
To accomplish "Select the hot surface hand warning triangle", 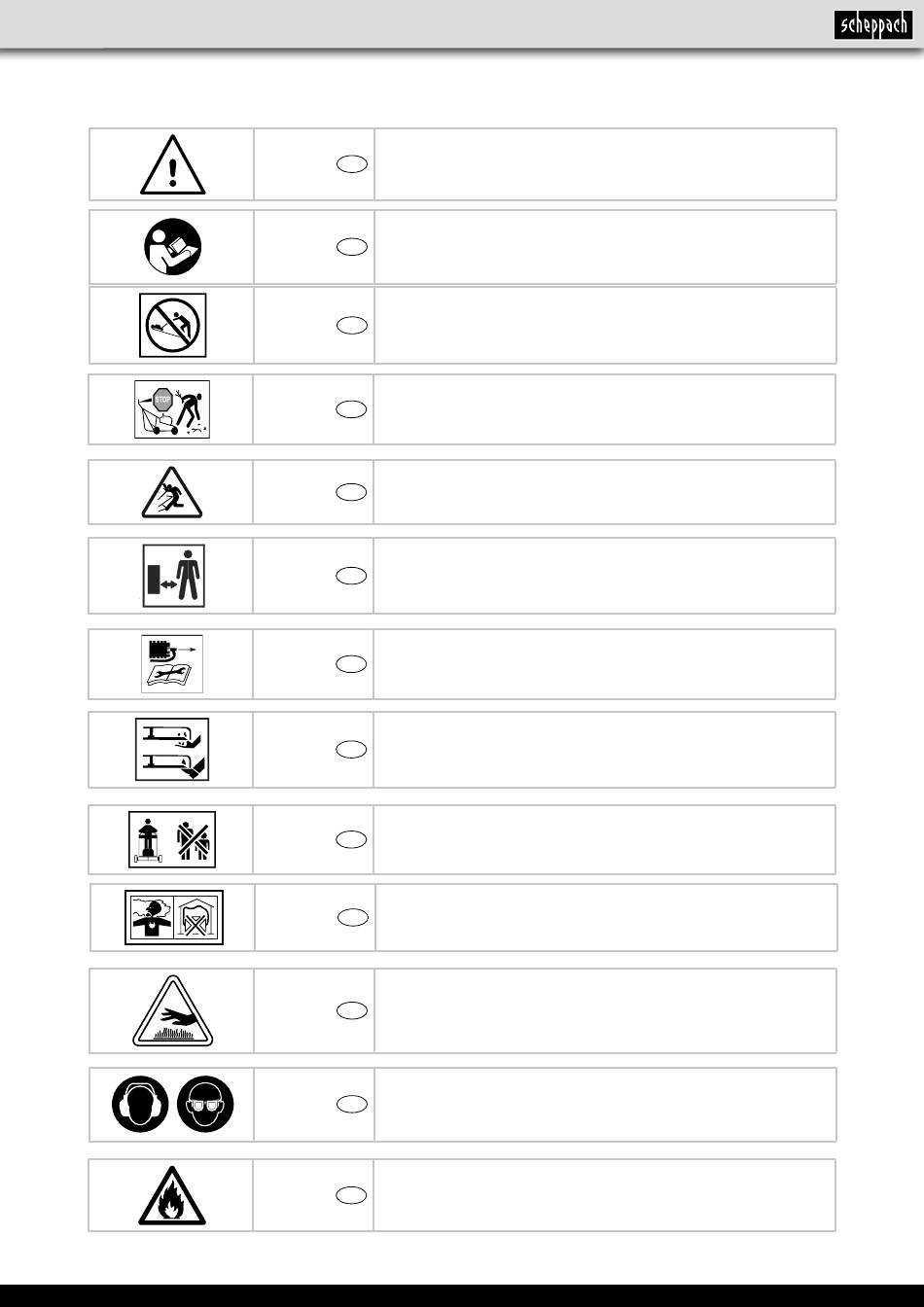I will (x=173, y=1010).
